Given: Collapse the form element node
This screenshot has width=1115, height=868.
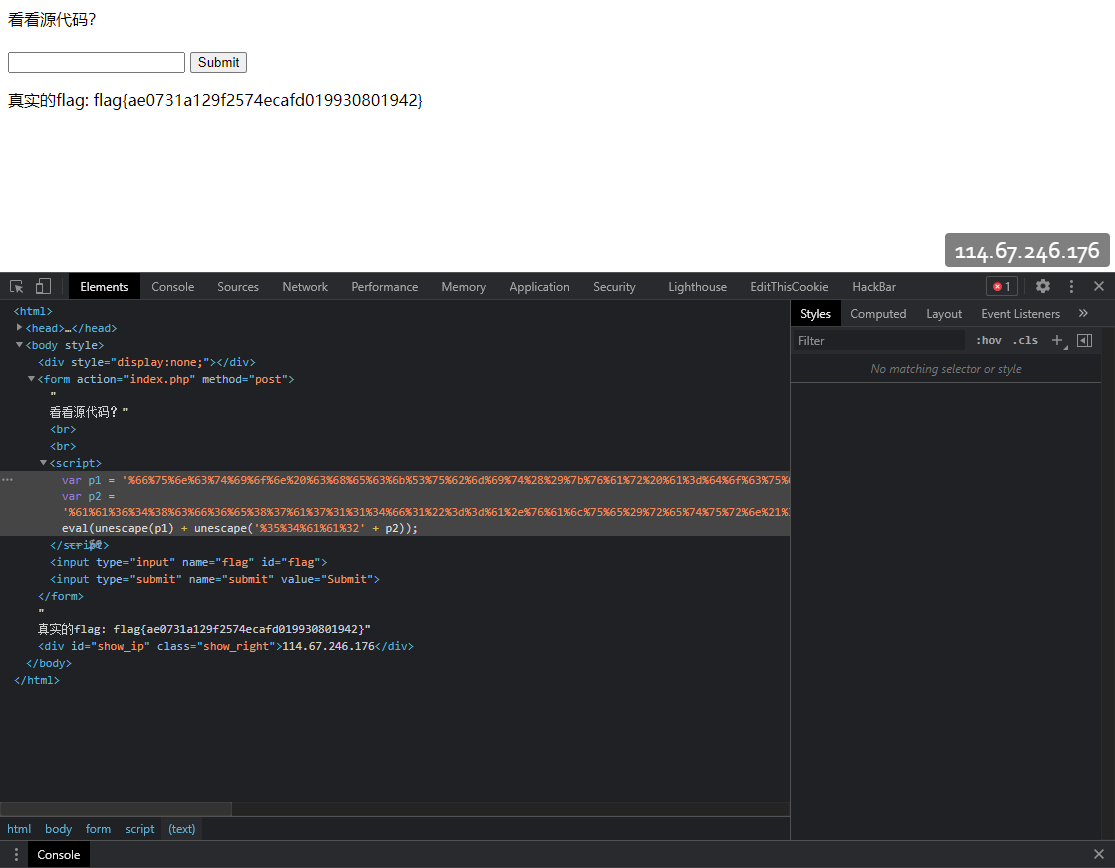Looking at the screenshot, I should coord(31,379).
